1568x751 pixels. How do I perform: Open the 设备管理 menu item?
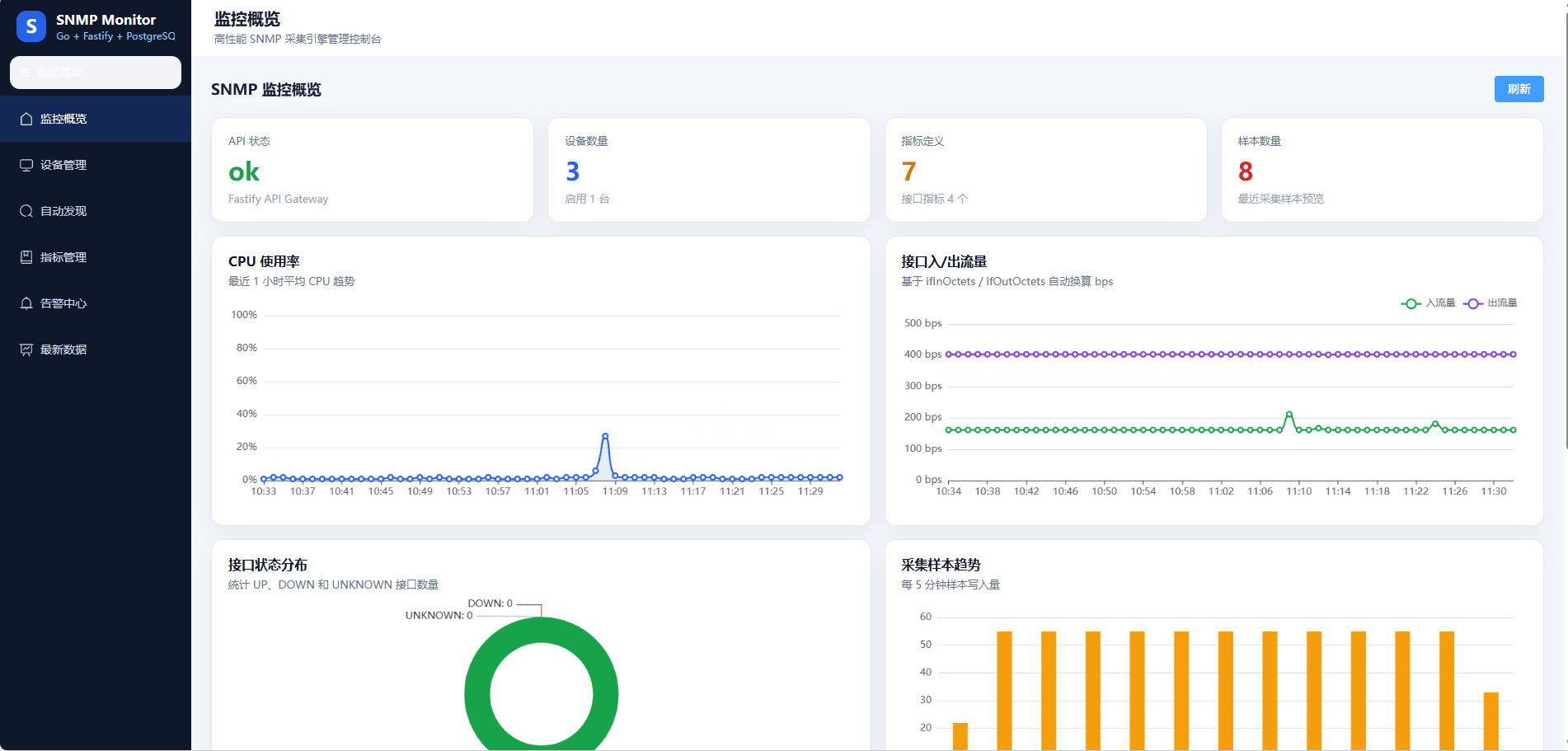pos(96,165)
